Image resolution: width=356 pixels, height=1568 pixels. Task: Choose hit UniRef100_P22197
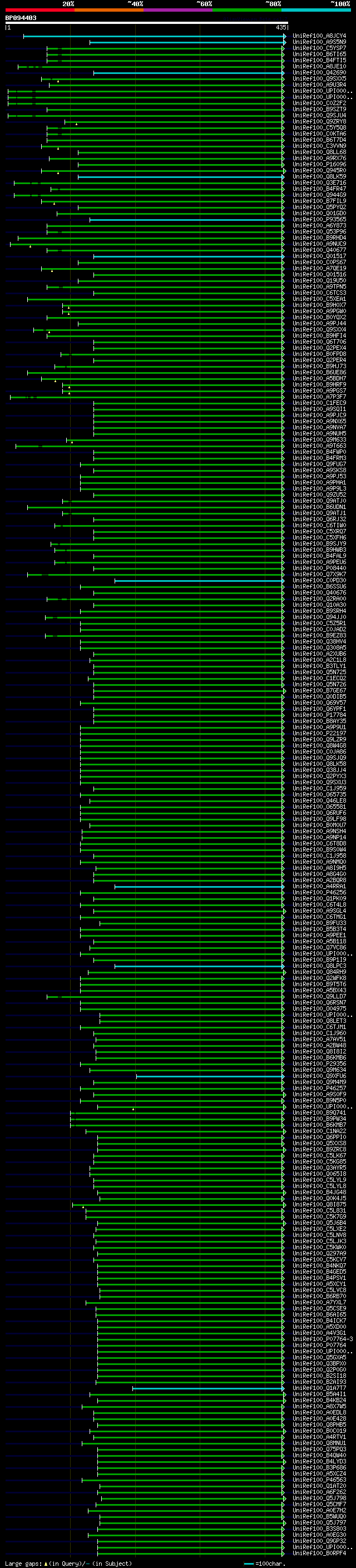[319, 734]
